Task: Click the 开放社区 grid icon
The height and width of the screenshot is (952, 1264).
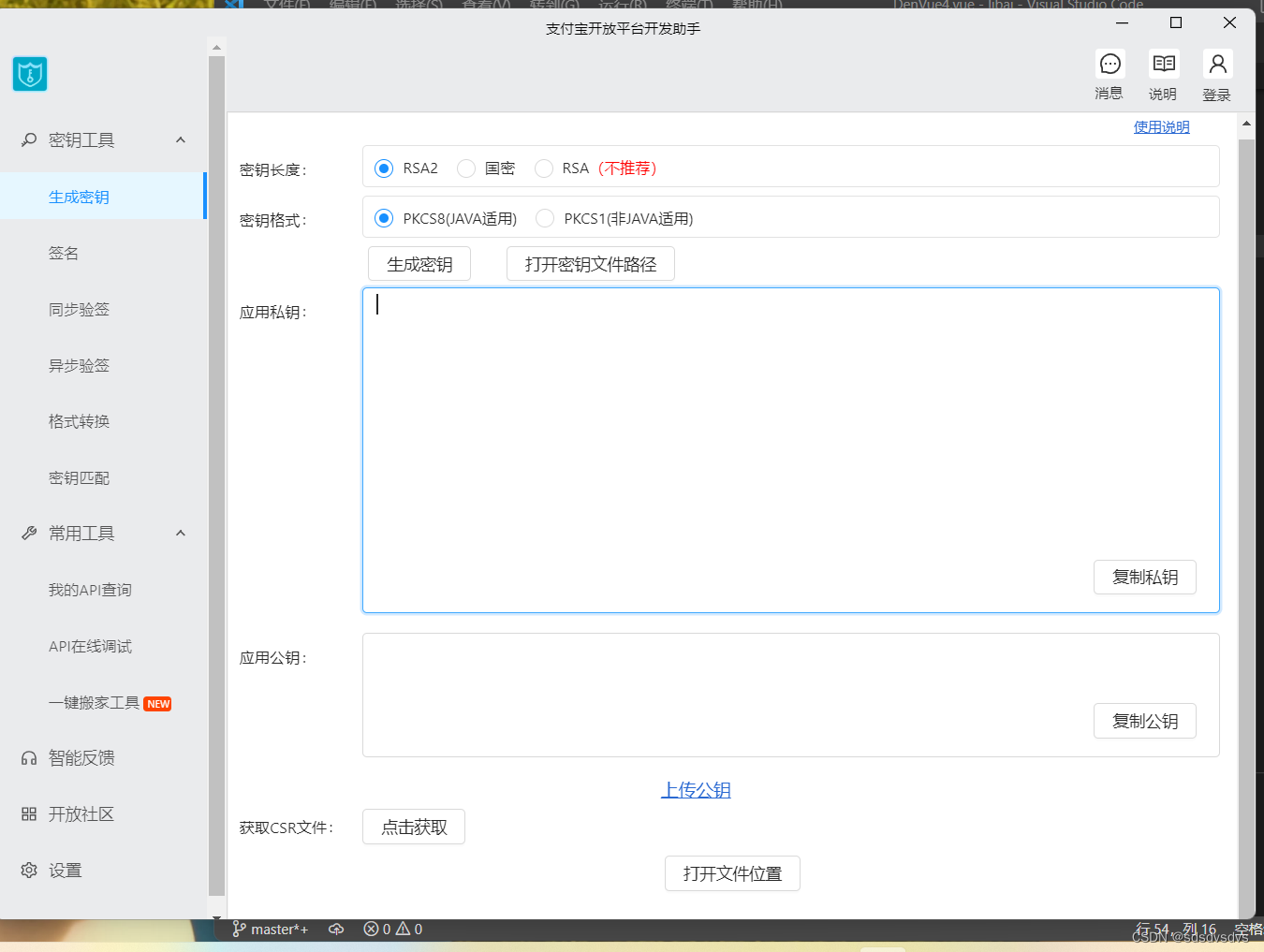Action: (x=29, y=814)
